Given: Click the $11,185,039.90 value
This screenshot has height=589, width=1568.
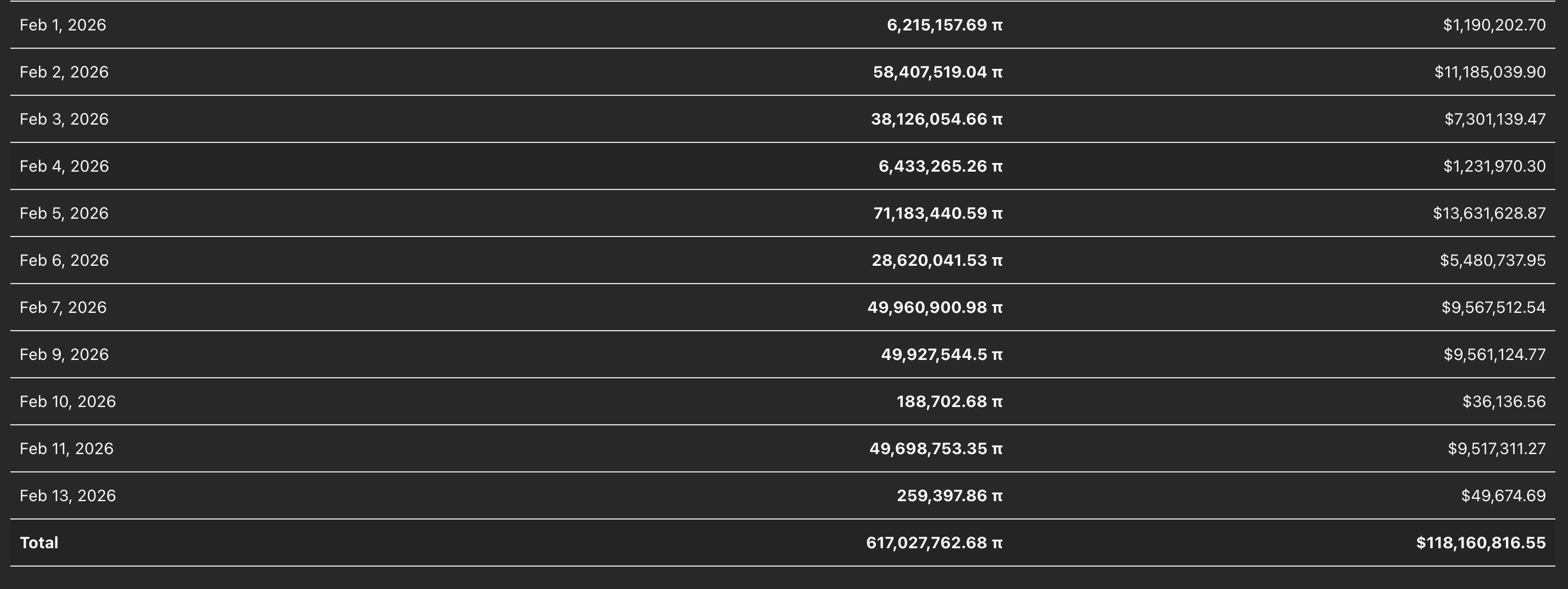Looking at the screenshot, I should [1489, 72].
